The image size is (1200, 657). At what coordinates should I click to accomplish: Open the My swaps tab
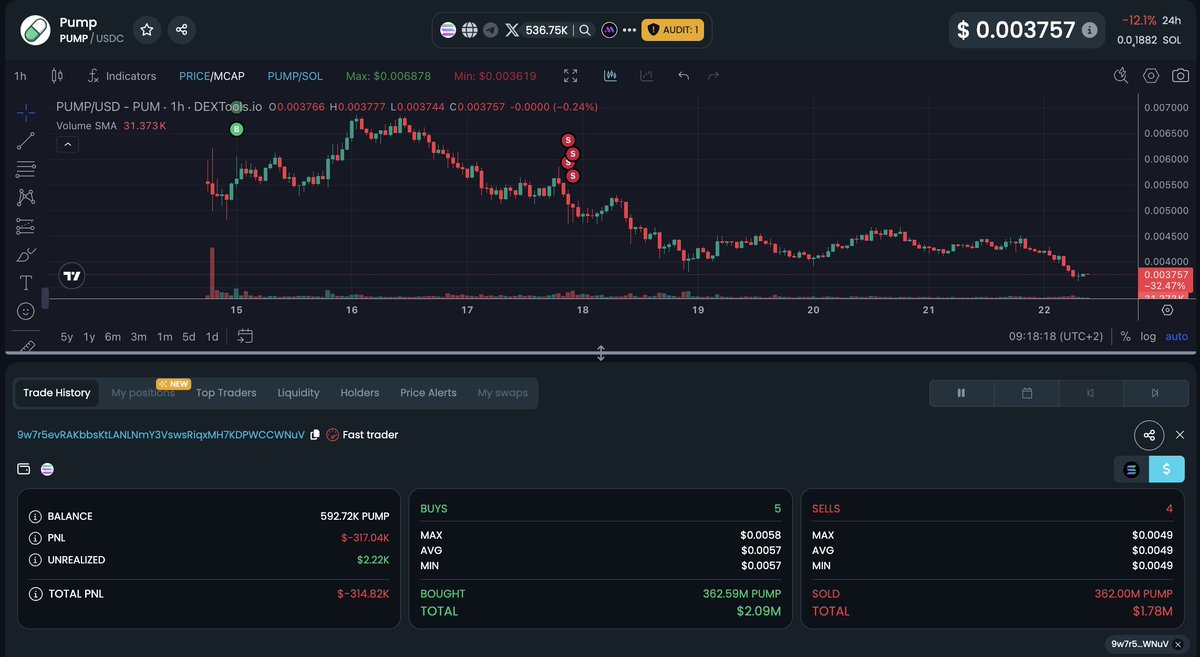click(x=502, y=393)
